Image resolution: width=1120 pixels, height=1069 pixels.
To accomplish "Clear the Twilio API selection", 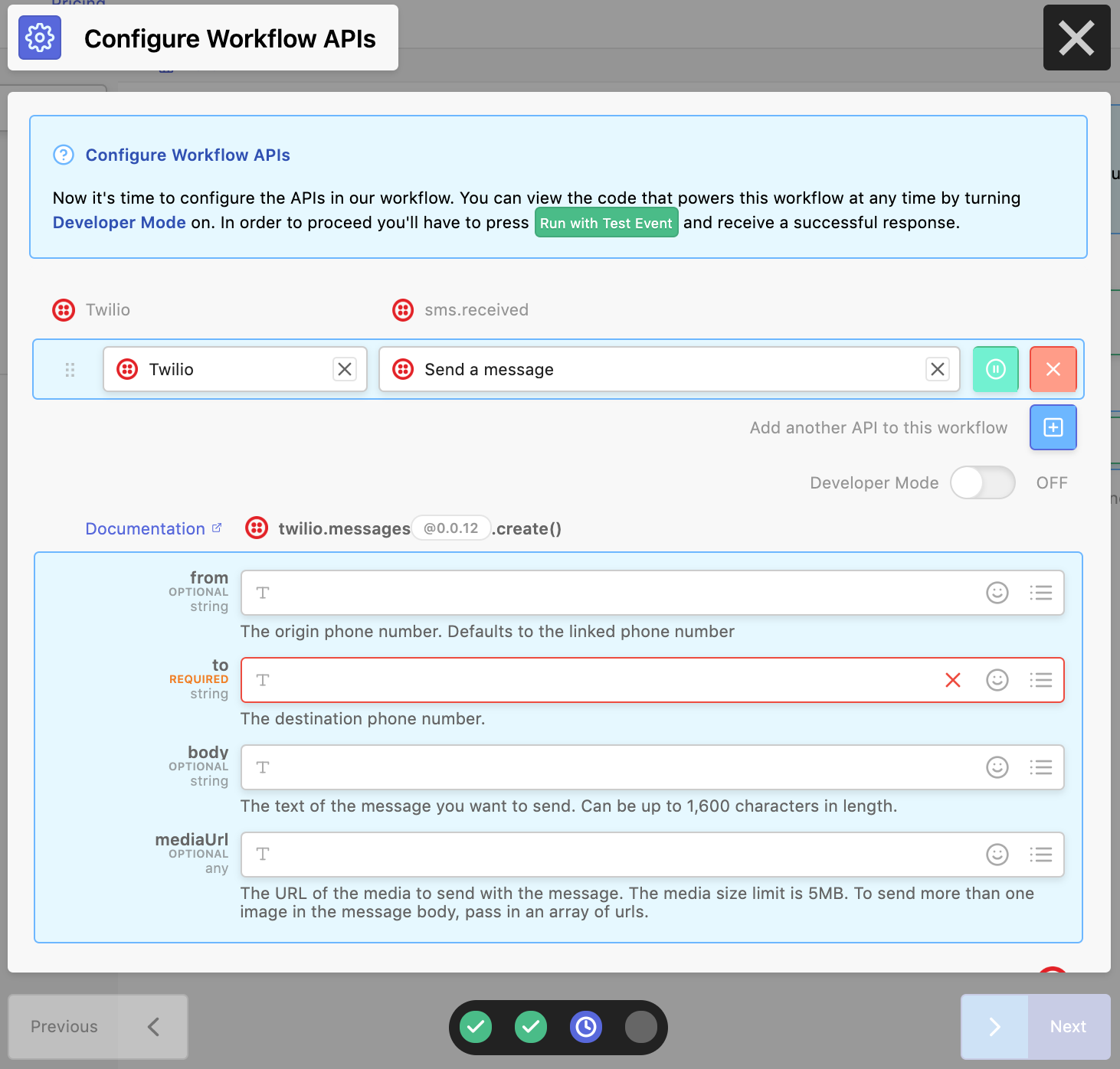I will point(345,369).
